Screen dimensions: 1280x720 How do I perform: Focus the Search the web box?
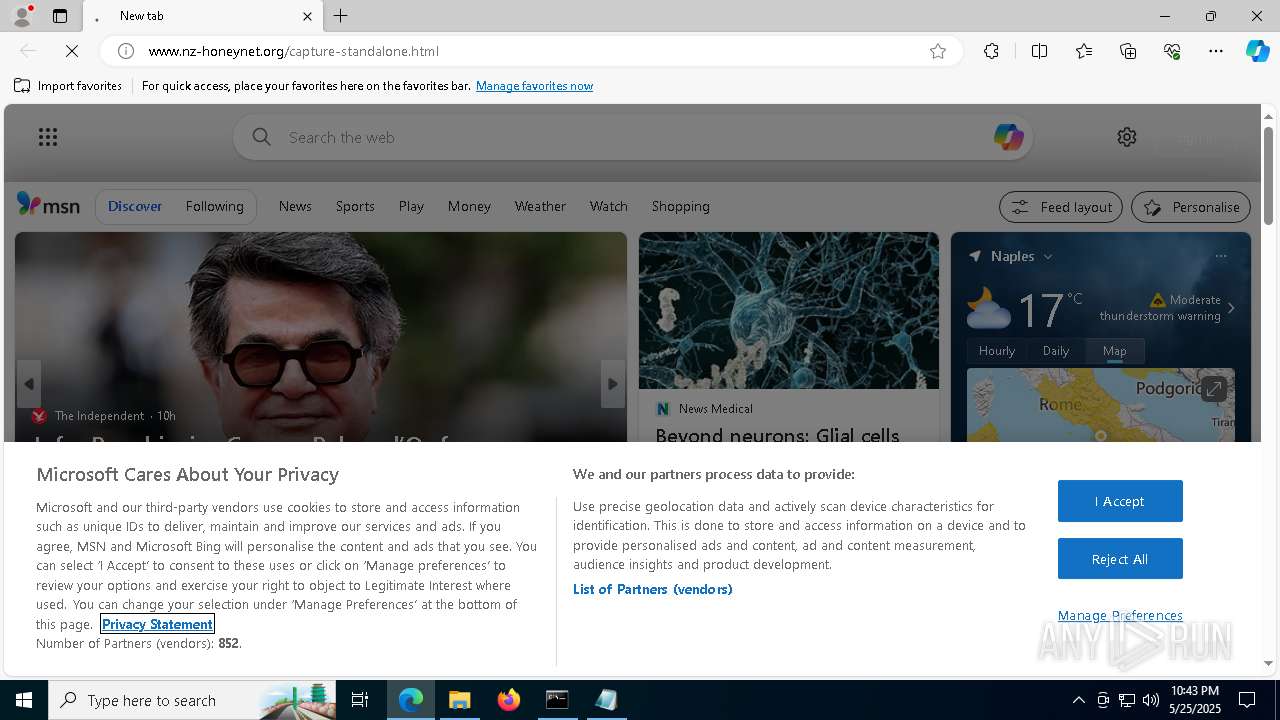[633, 137]
